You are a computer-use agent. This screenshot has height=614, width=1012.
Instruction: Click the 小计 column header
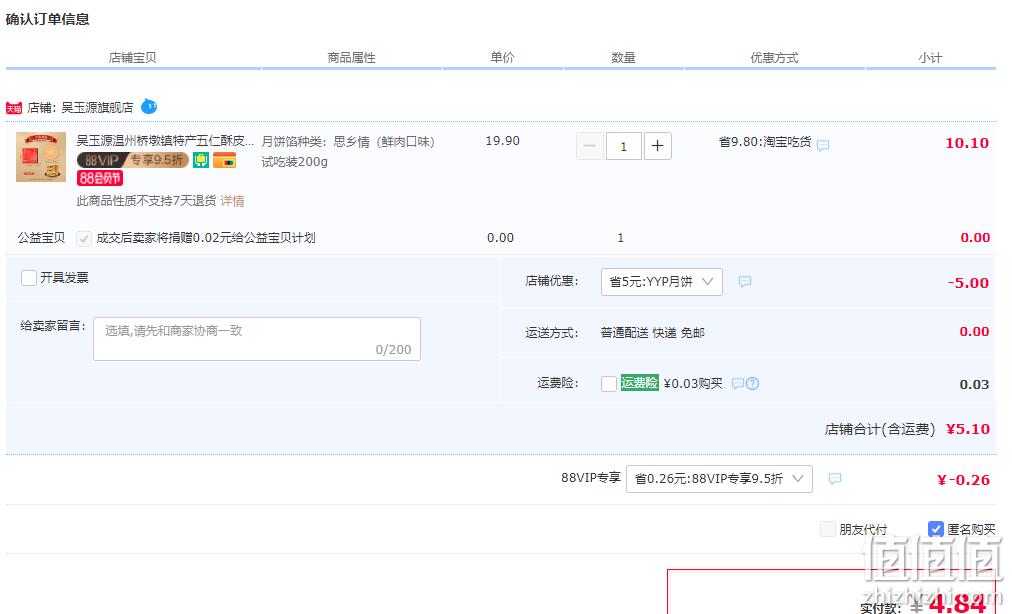click(x=930, y=57)
